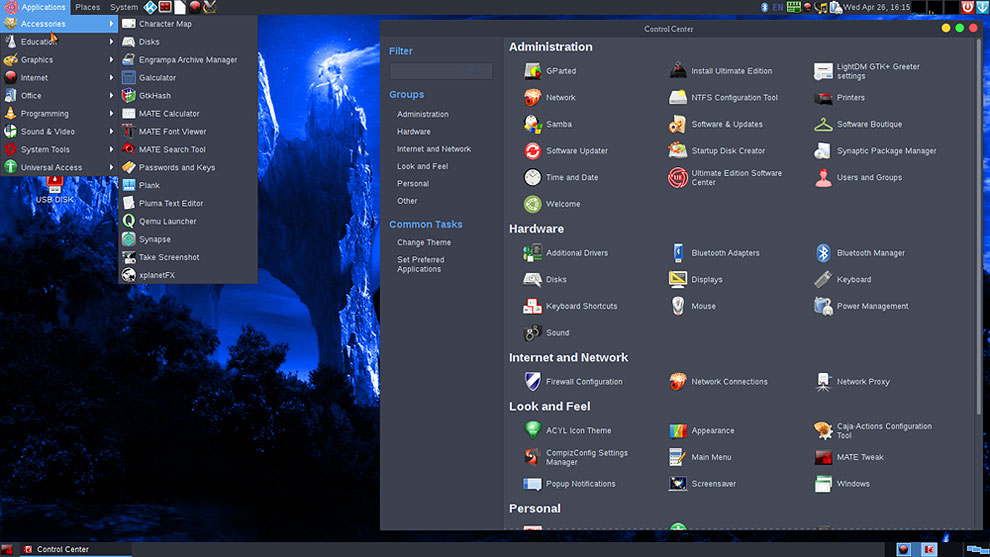Open NTFS Configuration Tool
This screenshot has height=557, width=990.
(x=724, y=97)
